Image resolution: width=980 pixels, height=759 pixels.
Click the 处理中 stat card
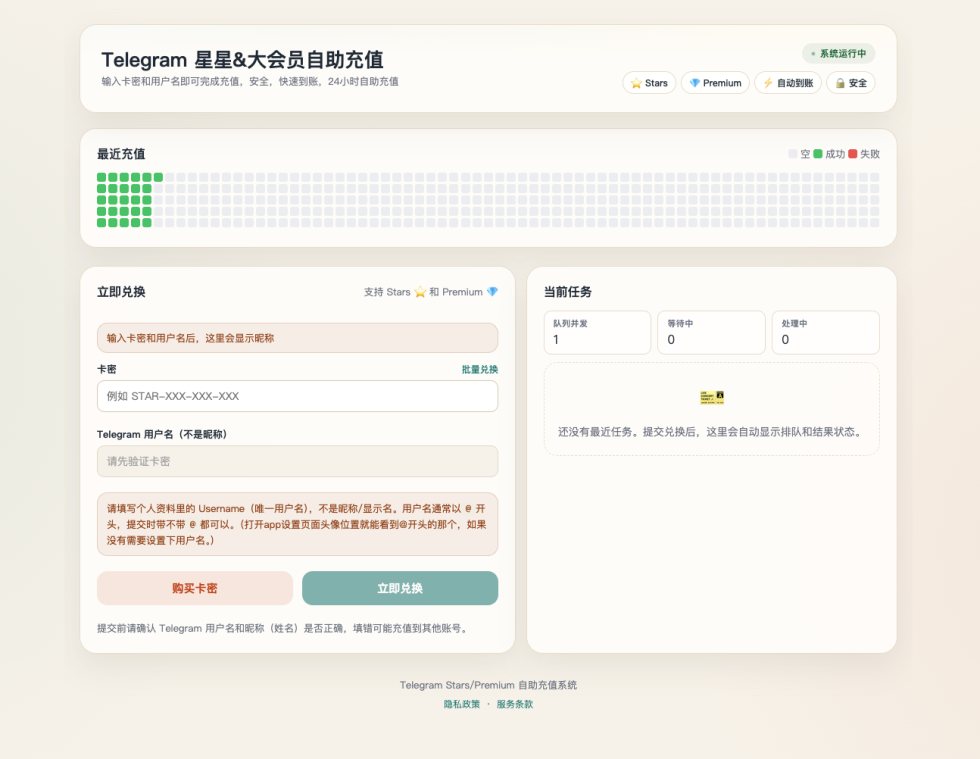coord(826,333)
